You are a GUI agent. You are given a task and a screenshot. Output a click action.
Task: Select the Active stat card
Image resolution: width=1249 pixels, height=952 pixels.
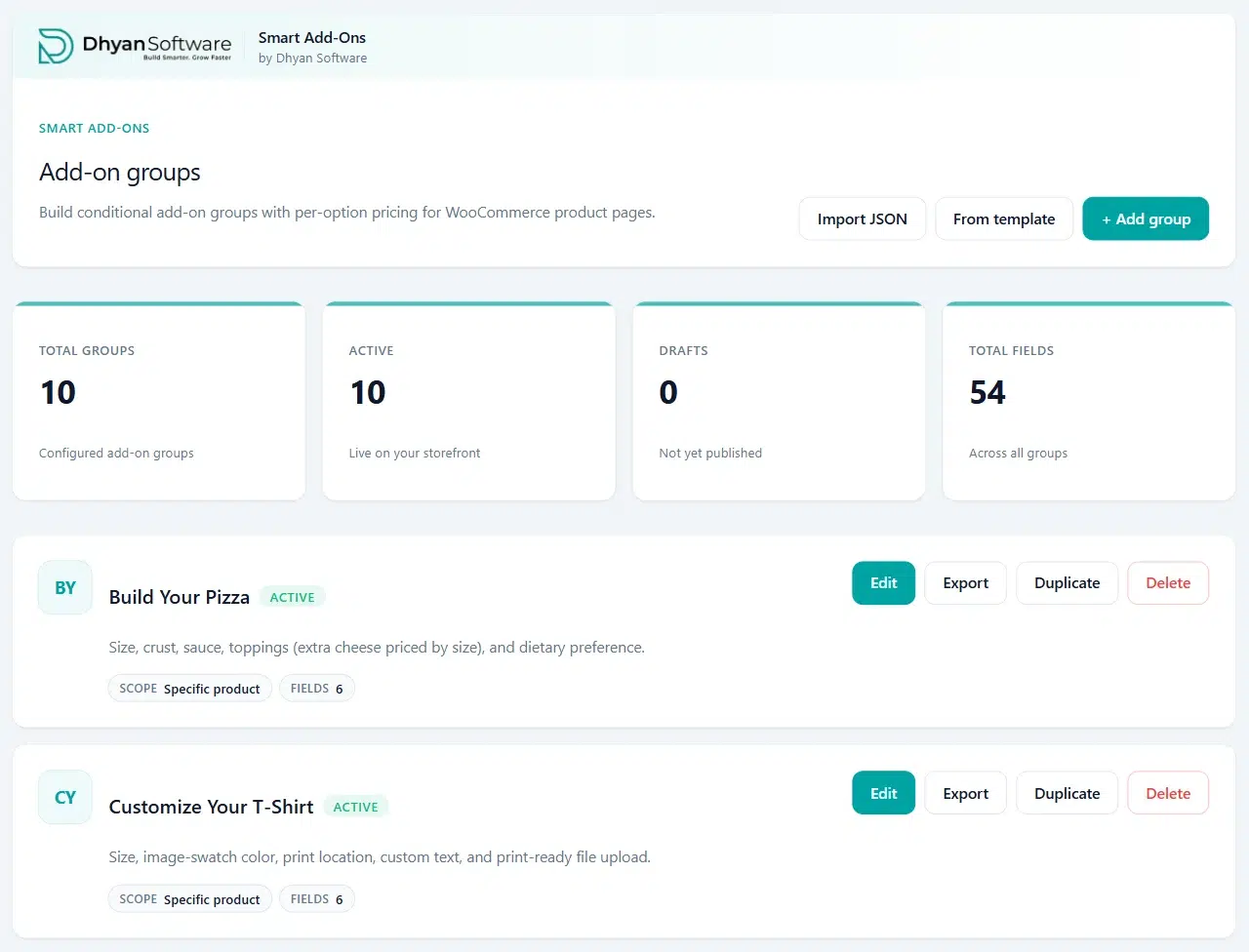(x=469, y=401)
